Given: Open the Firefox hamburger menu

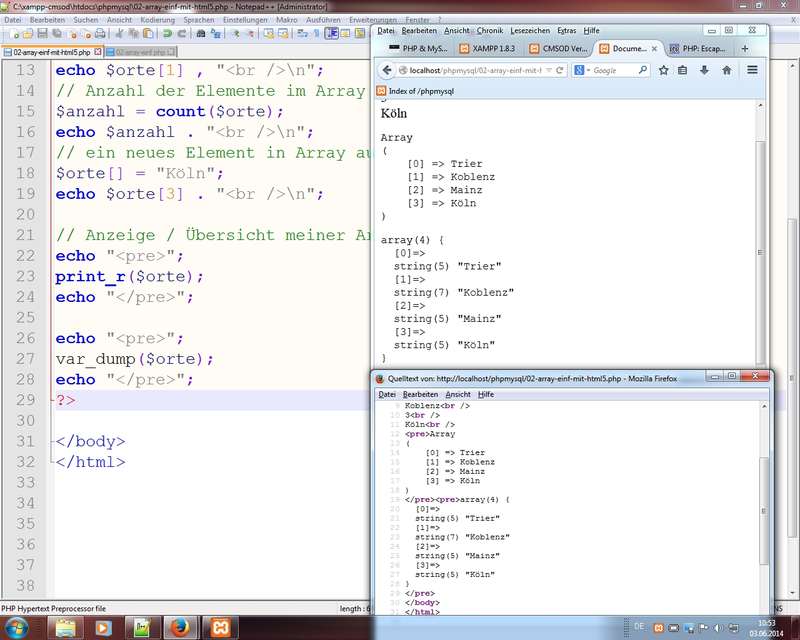Looking at the screenshot, I should [x=752, y=70].
